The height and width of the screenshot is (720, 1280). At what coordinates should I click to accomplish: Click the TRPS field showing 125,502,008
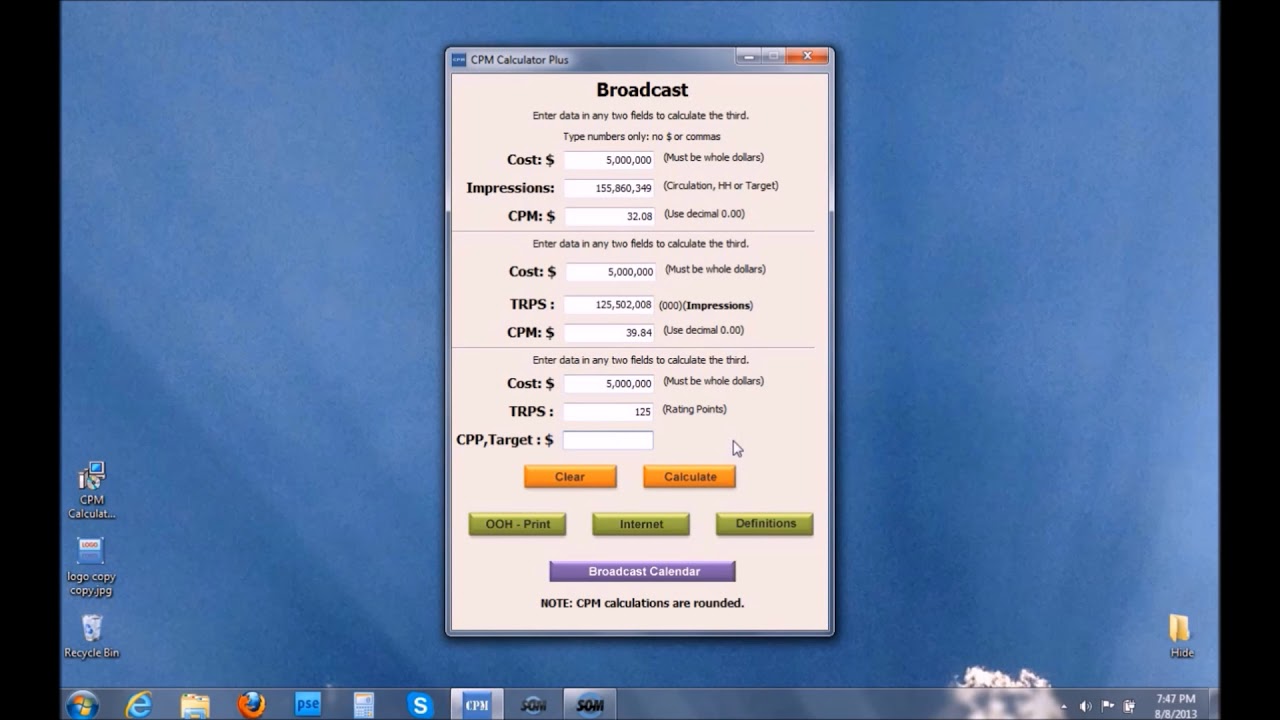(x=609, y=304)
